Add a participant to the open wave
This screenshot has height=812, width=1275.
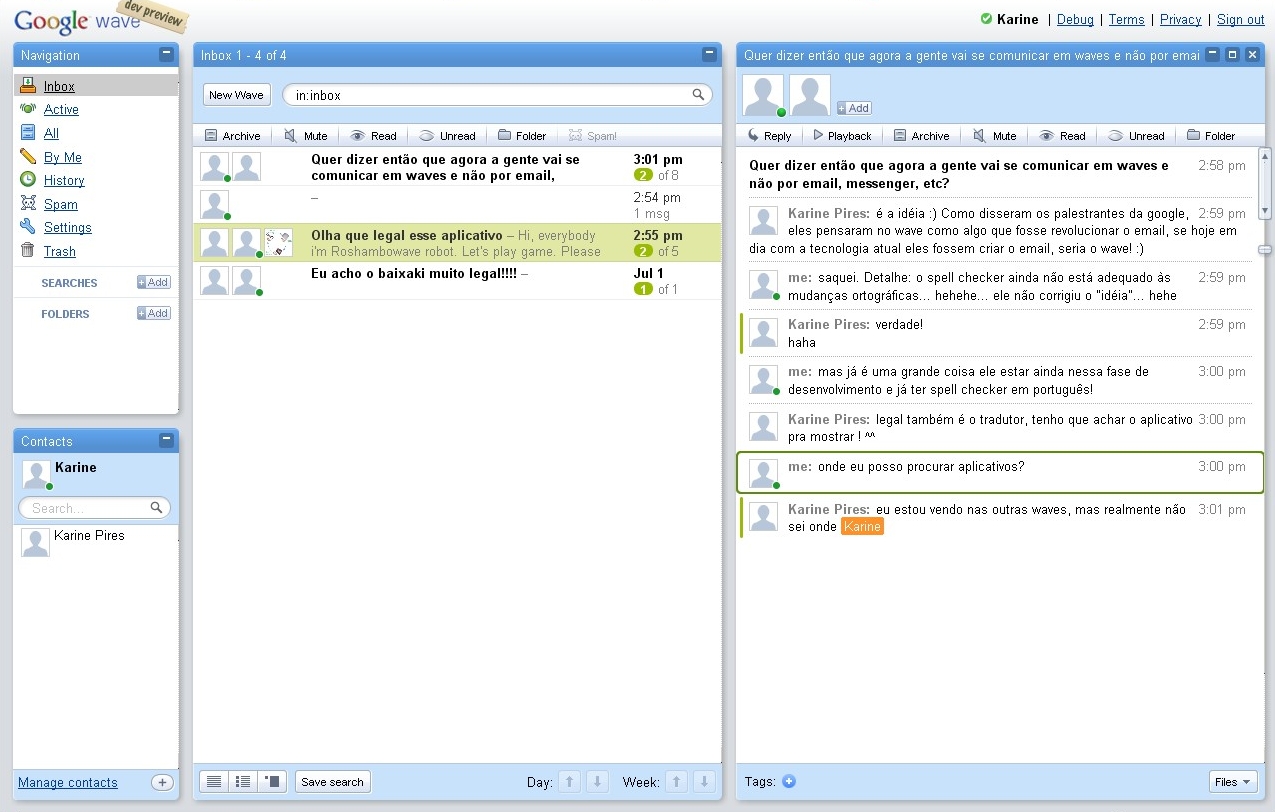coord(854,108)
